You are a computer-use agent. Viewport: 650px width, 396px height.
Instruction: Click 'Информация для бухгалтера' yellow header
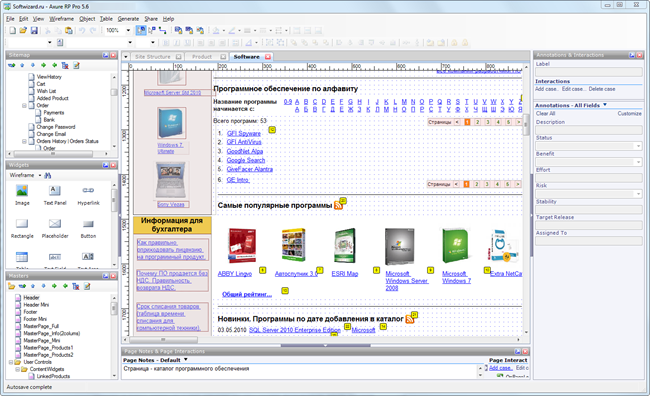click(172, 225)
